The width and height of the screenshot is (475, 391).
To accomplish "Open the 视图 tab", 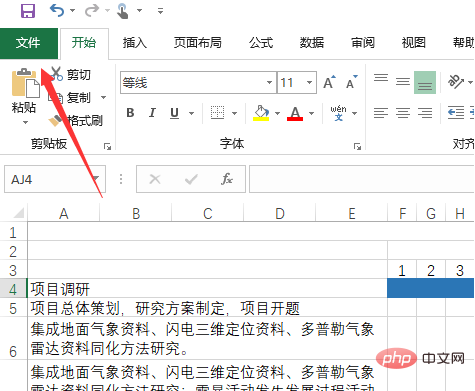I will click(413, 43).
